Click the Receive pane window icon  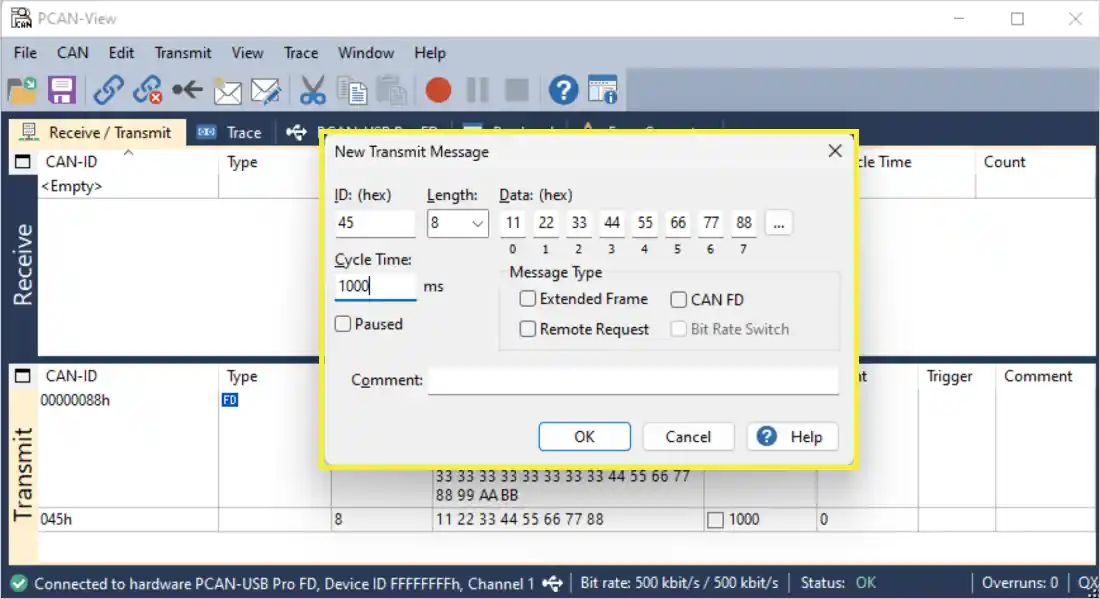coord(22,162)
